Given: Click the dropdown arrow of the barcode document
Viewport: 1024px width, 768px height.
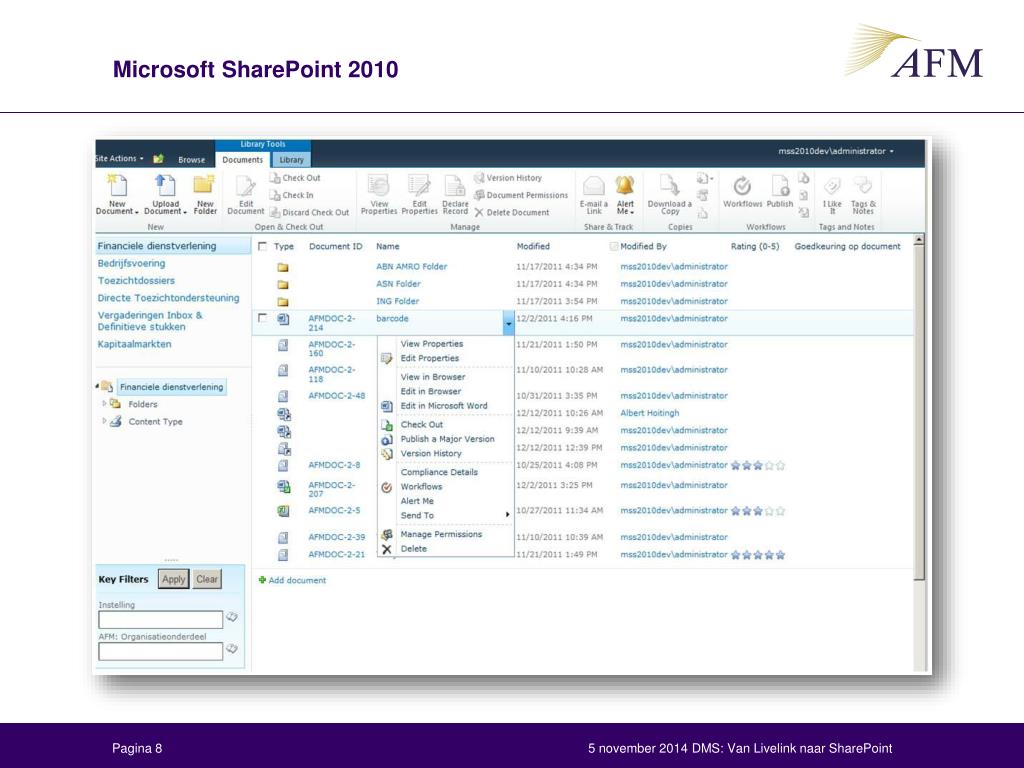Looking at the screenshot, I should (x=509, y=323).
